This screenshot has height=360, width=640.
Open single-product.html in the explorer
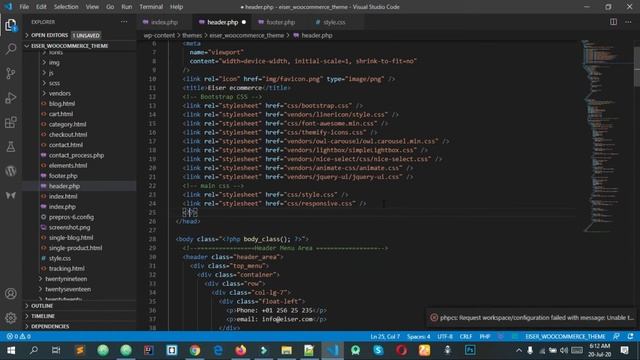coord(76,248)
